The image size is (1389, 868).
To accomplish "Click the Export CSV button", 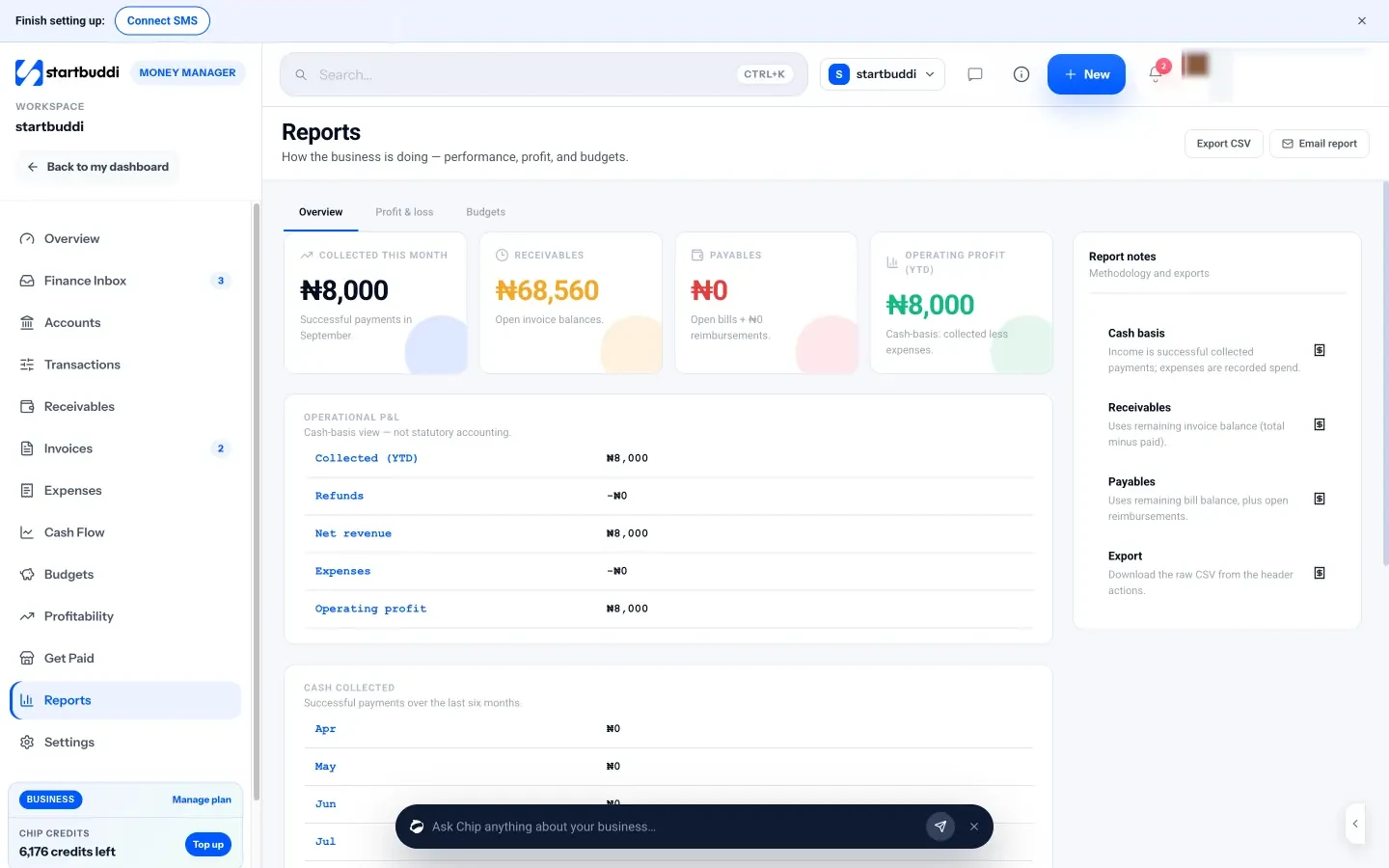I will [x=1223, y=144].
